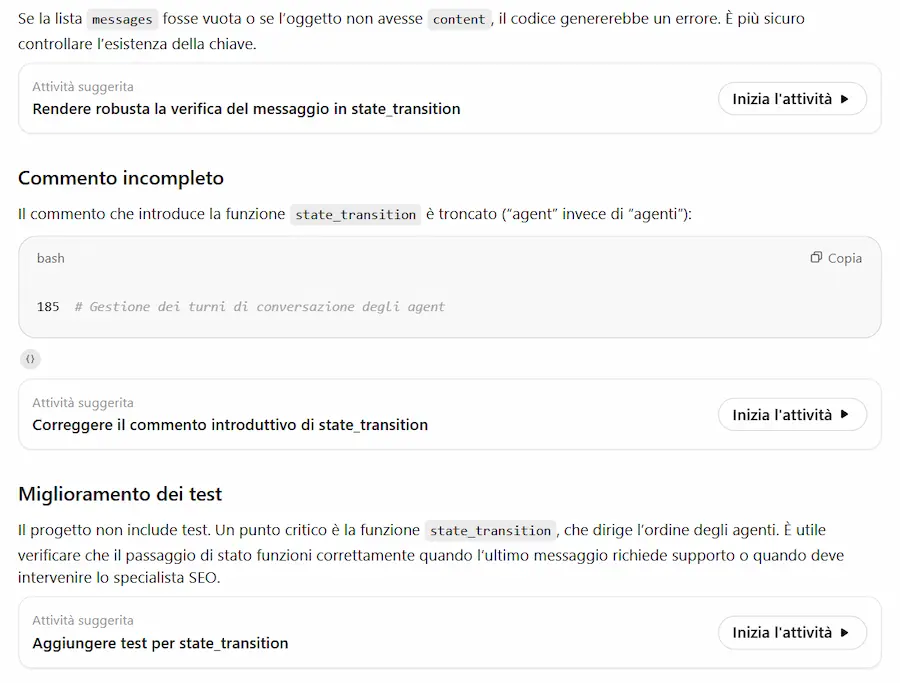
Task: Click the 'content' inline code chip
Action: (459, 20)
